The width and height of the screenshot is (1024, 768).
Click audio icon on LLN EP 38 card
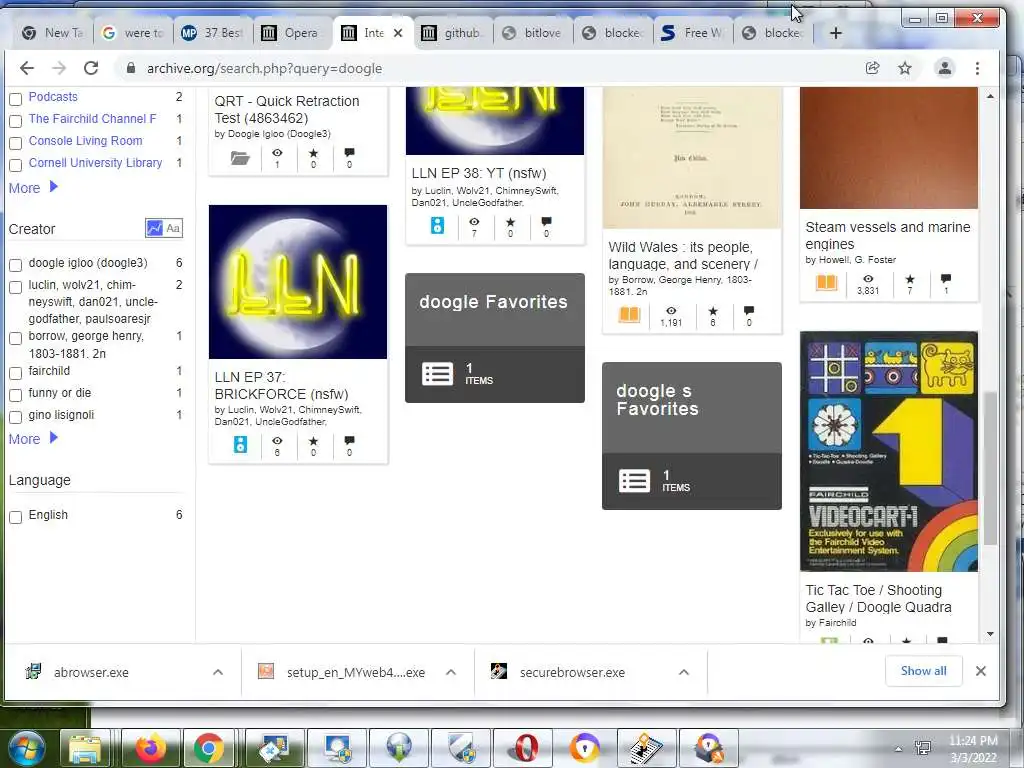click(438, 226)
